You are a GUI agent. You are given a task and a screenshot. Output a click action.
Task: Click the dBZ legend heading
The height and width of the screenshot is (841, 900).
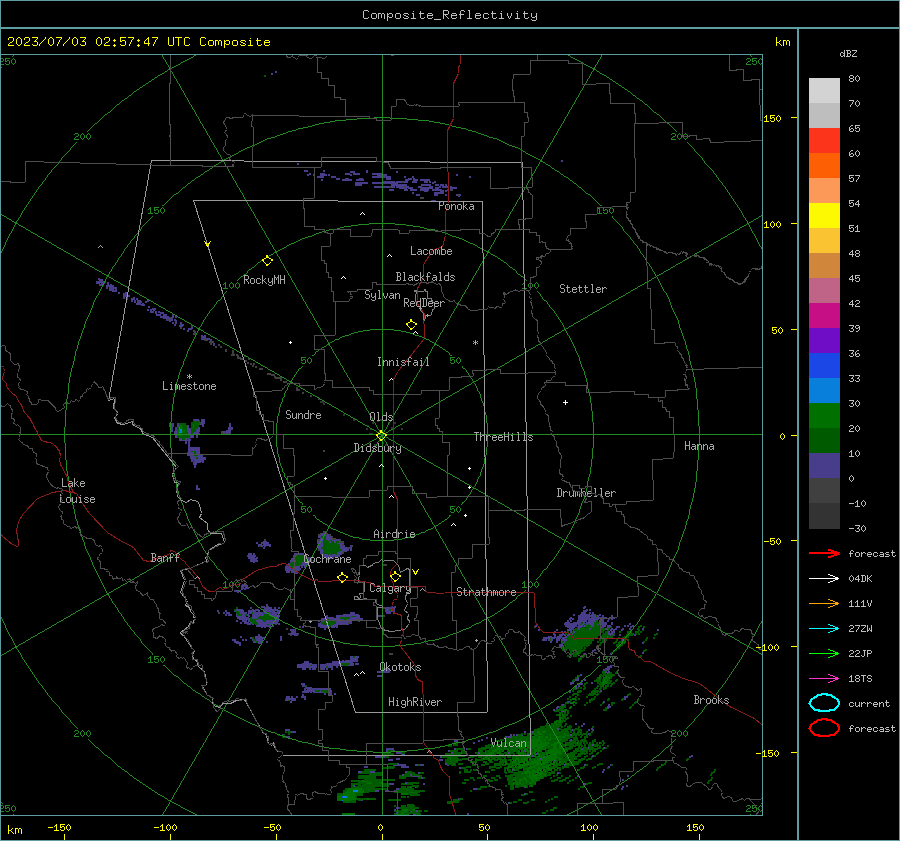point(848,53)
